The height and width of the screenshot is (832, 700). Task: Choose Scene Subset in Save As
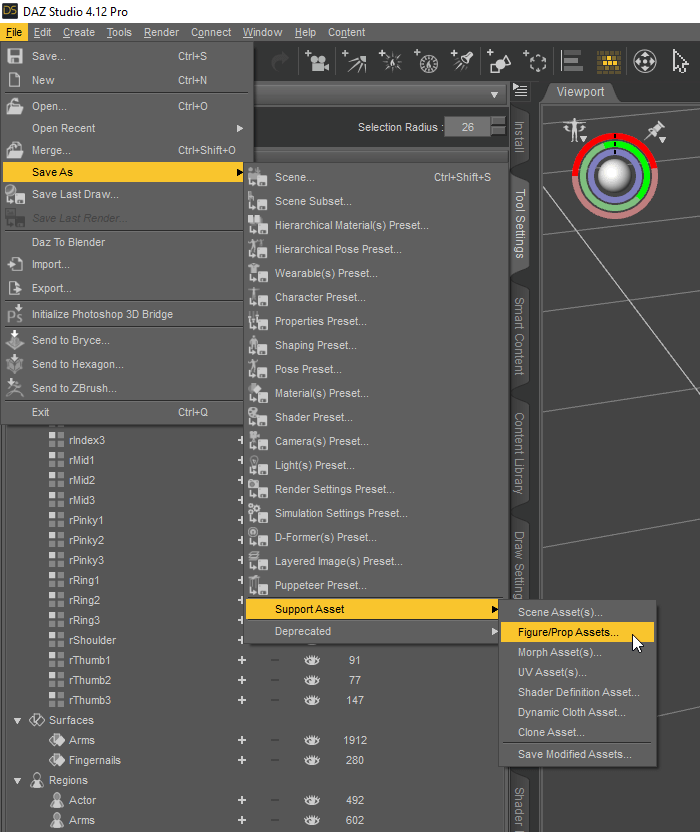(x=375, y=201)
